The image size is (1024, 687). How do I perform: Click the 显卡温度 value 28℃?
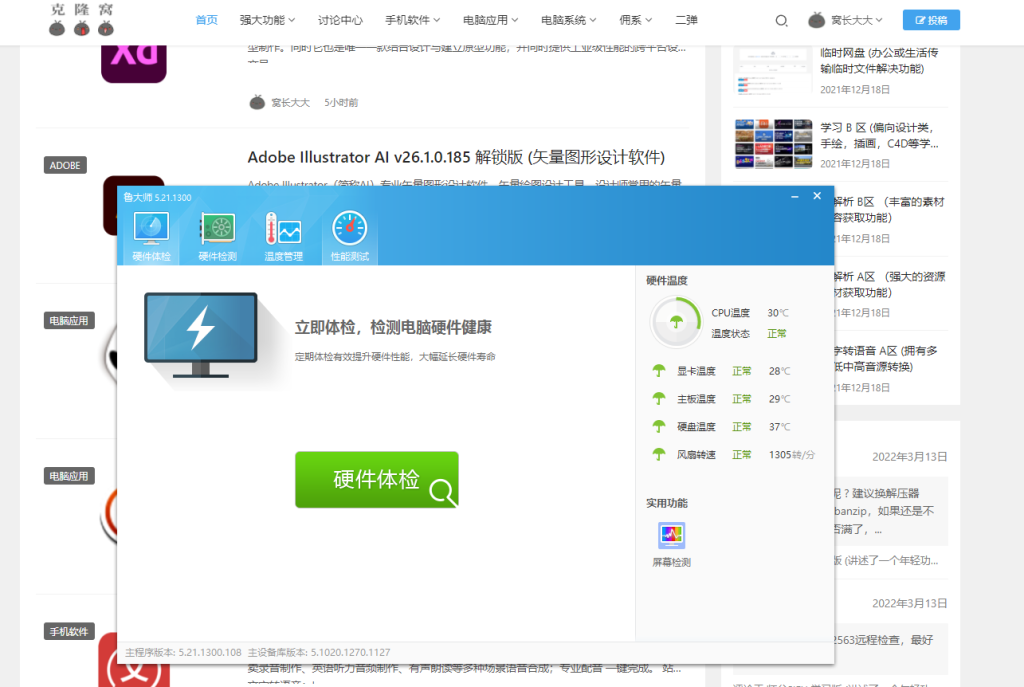click(x=779, y=371)
